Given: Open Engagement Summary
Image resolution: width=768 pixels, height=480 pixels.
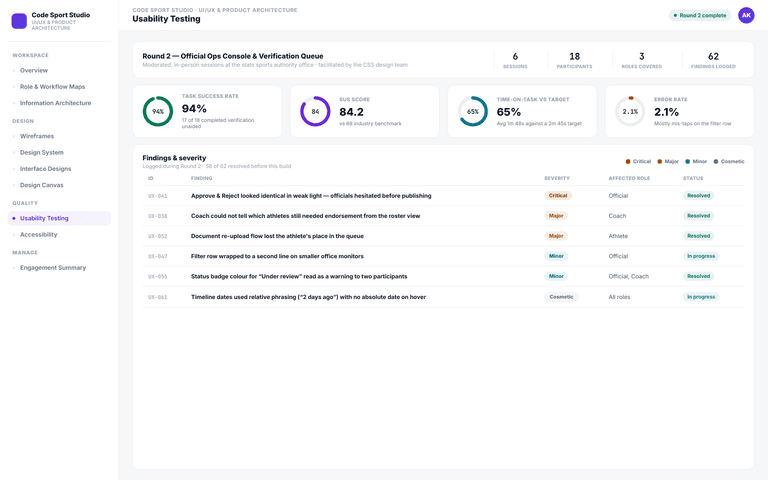Looking at the screenshot, I should 53,268.
